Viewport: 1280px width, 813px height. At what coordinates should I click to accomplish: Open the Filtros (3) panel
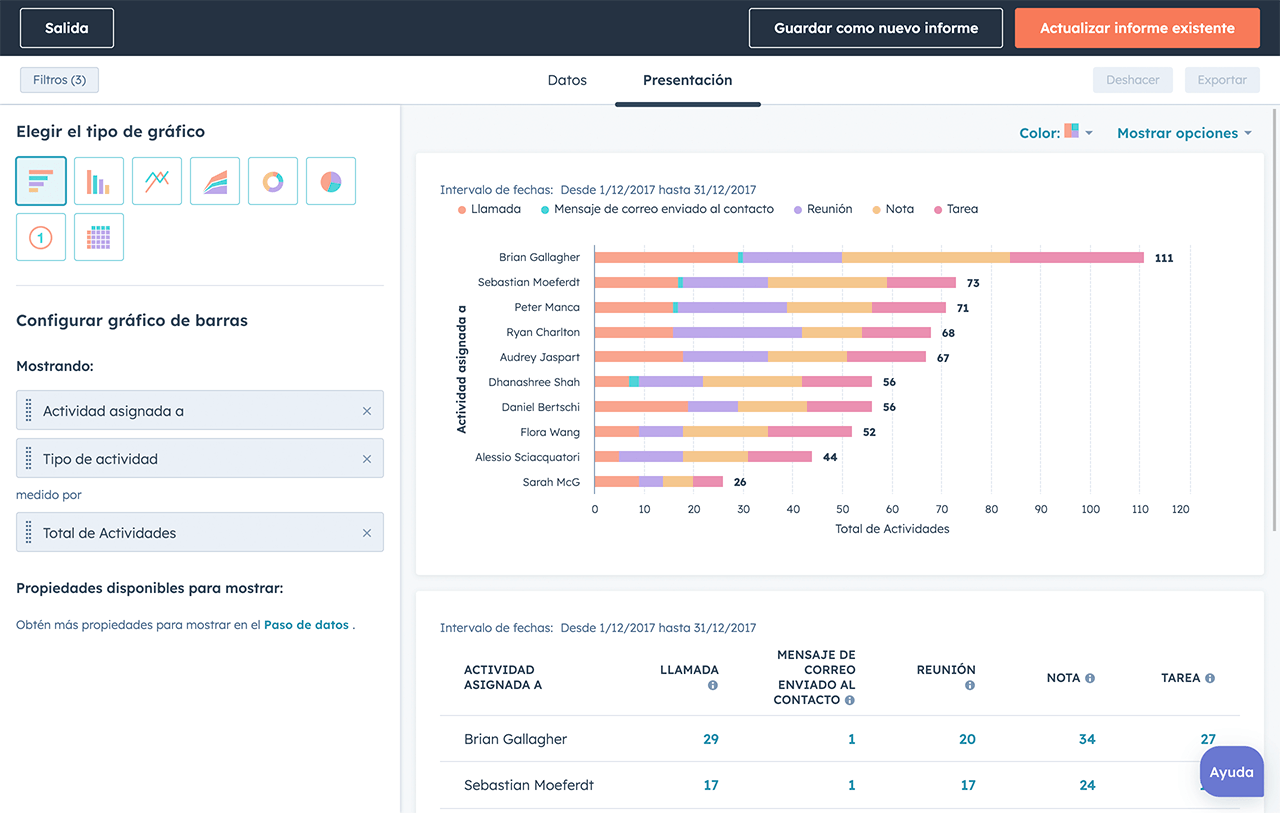(x=59, y=80)
